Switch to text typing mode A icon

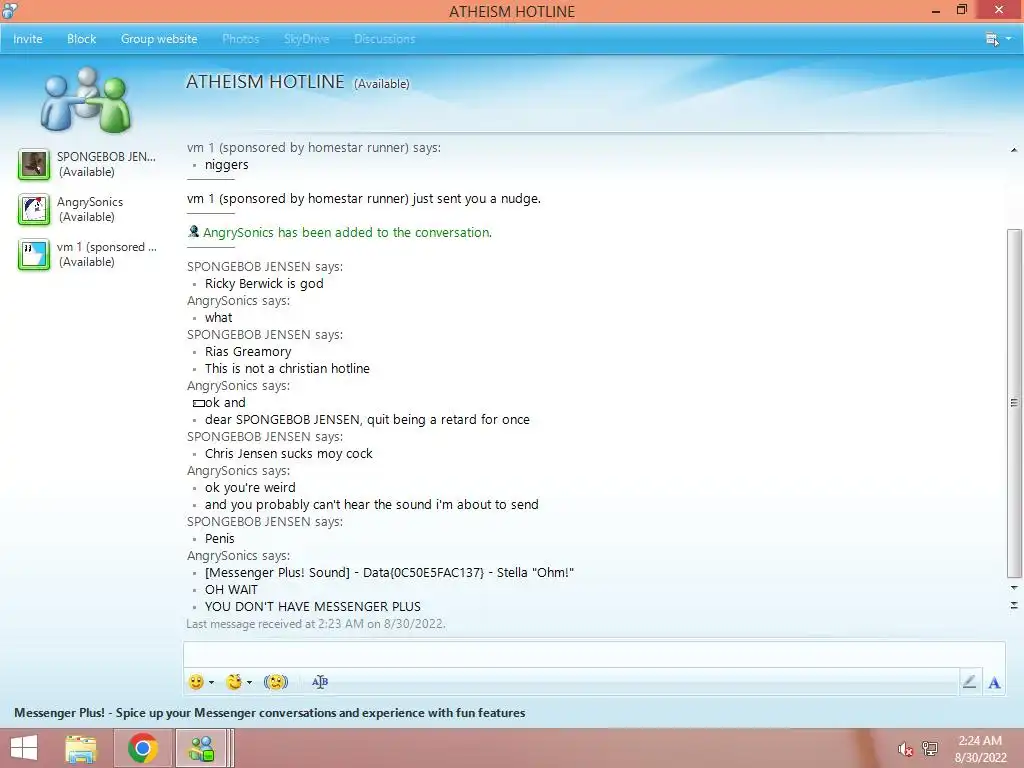[x=994, y=682]
